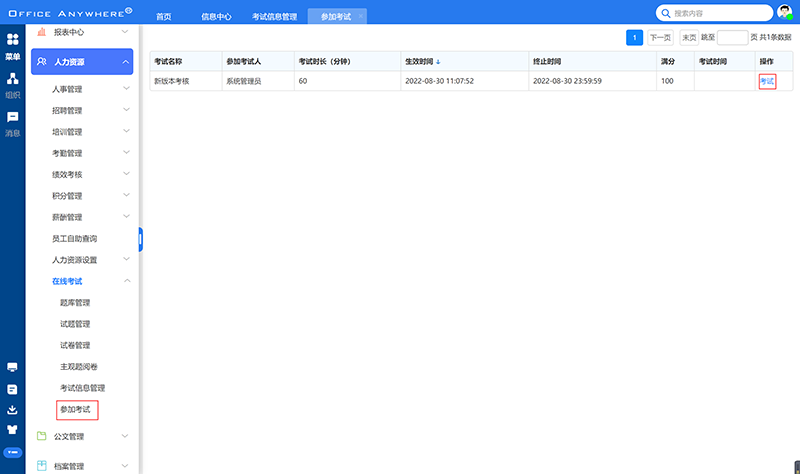Click the 下一页 next page button
This screenshot has width=800, height=474.
tap(659, 37)
